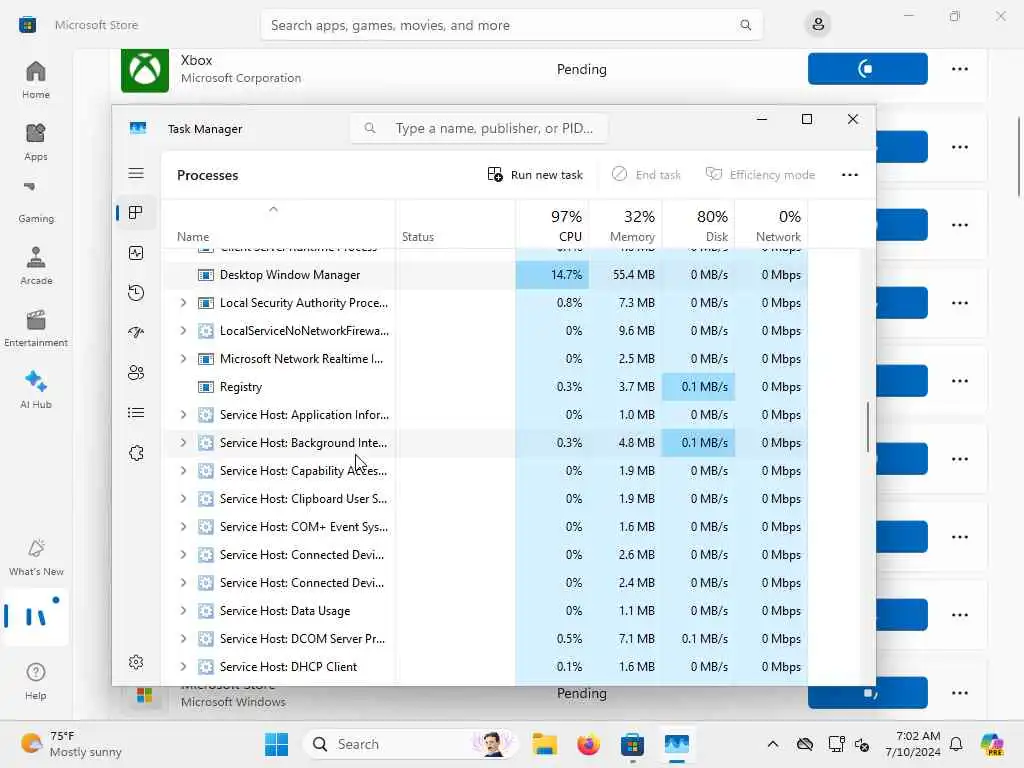Sort processes by Network column

click(x=771, y=225)
